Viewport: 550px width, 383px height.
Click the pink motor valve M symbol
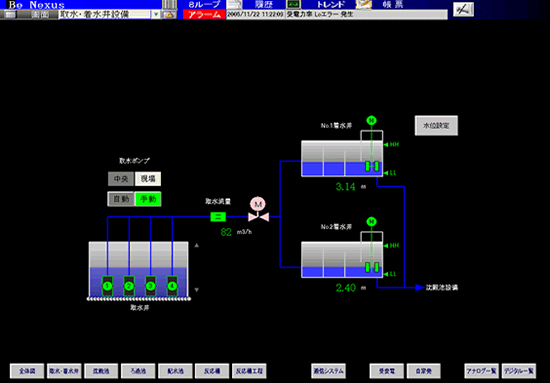click(x=258, y=210)
